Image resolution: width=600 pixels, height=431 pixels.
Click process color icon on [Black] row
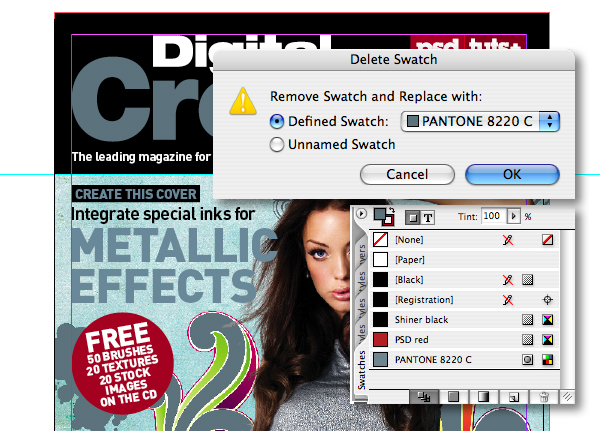pyautogui.click(x=527, y=280)
